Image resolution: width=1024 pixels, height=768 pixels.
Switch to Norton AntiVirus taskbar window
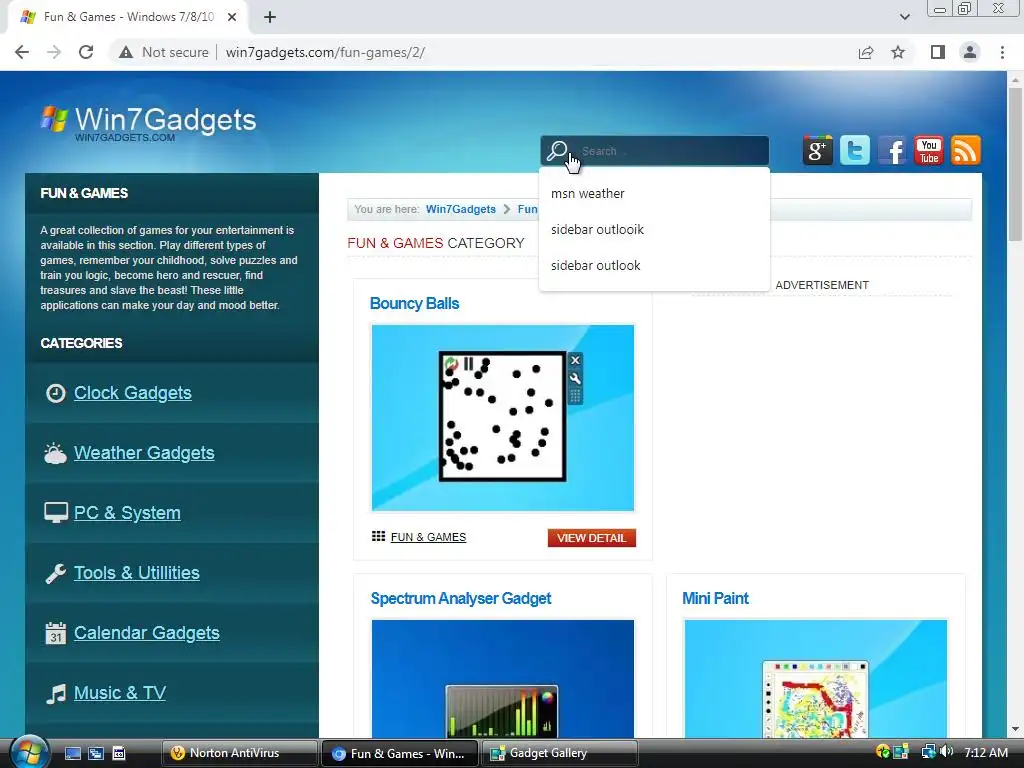(x=239, y=753)
